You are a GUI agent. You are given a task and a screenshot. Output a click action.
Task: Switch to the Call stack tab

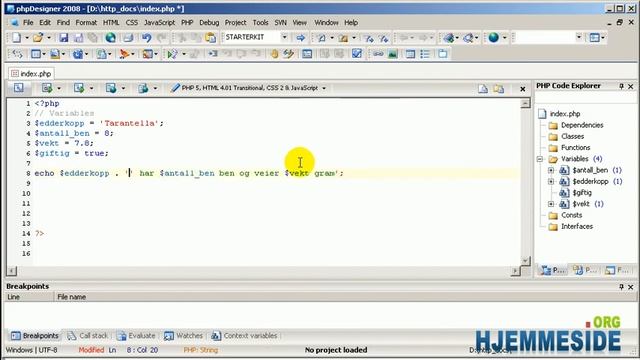click(87, 336)
